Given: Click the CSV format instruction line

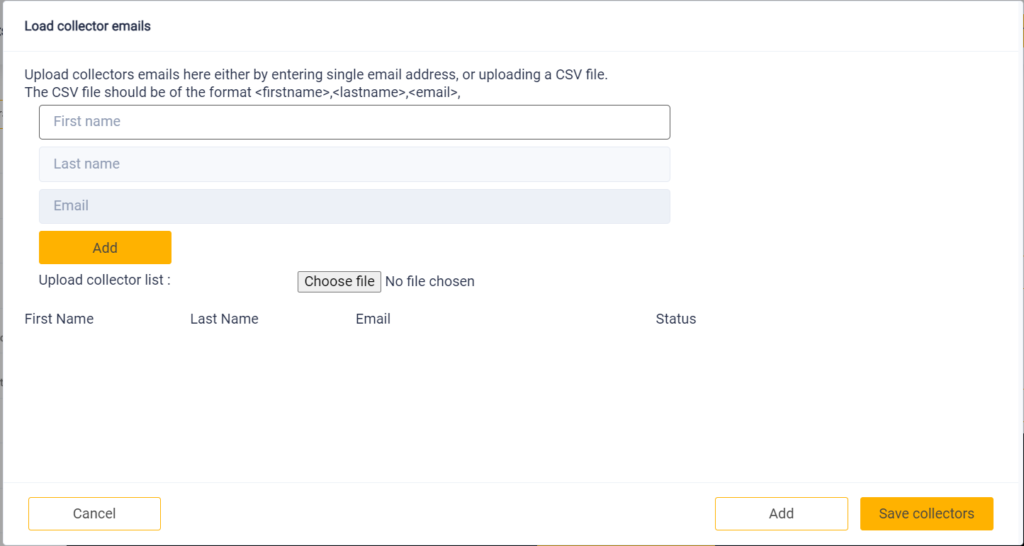Looking at the screenshot, I should tap(242, 92).
